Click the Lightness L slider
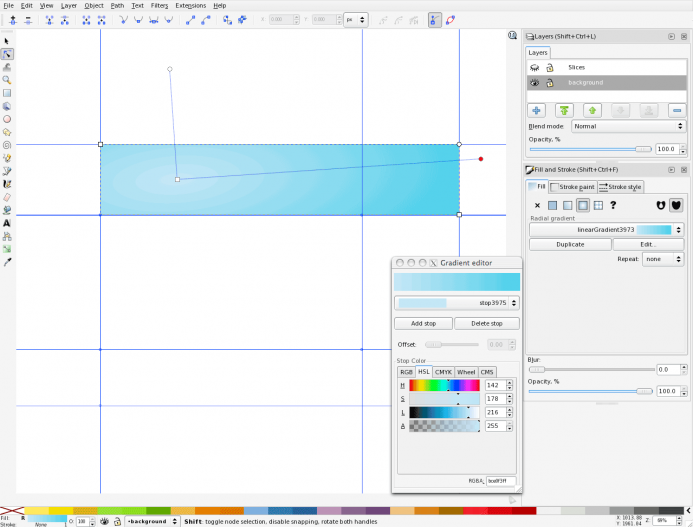Viewport: 693px width, 527px height. 444,412
